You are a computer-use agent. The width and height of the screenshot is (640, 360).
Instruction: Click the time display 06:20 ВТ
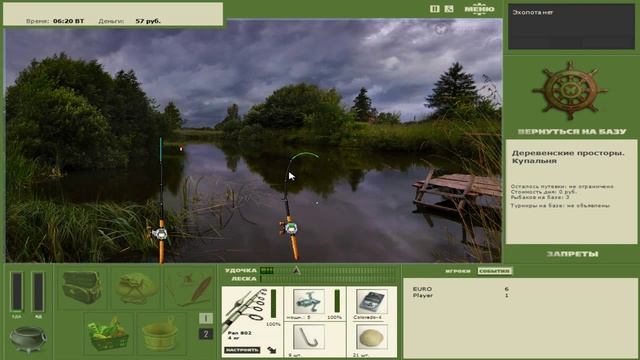[x=68, y=21]
